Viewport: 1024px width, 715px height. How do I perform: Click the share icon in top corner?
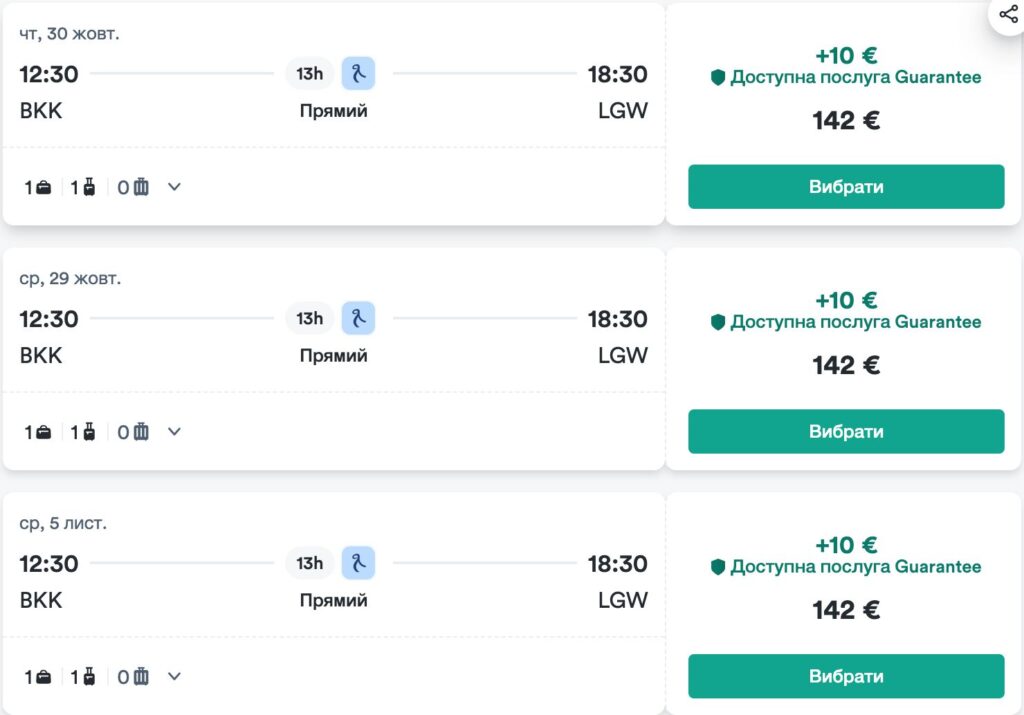point(1008,14)
